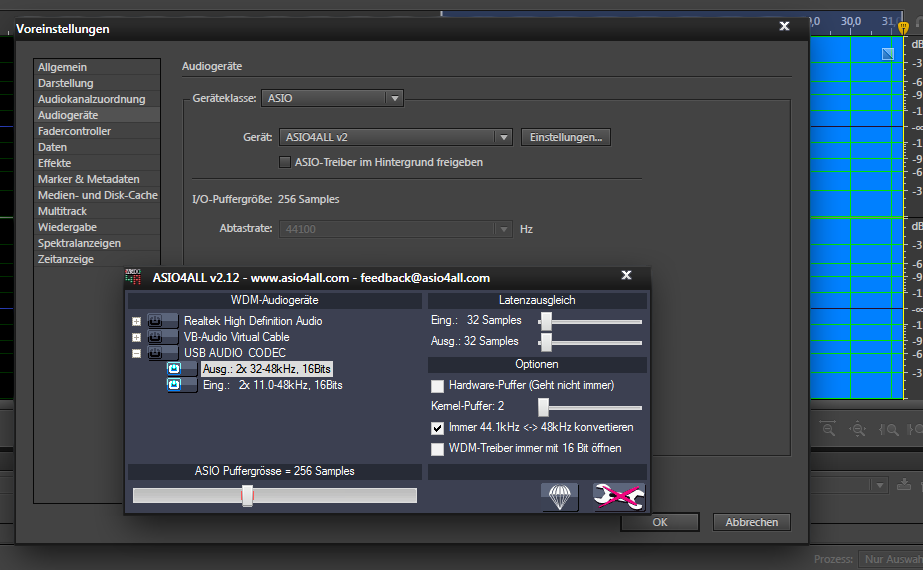The height and width of the screenshot is (570, 923).
Task: Expand the Realtek High Definition Audio node
Action: (x=137, y=322)
